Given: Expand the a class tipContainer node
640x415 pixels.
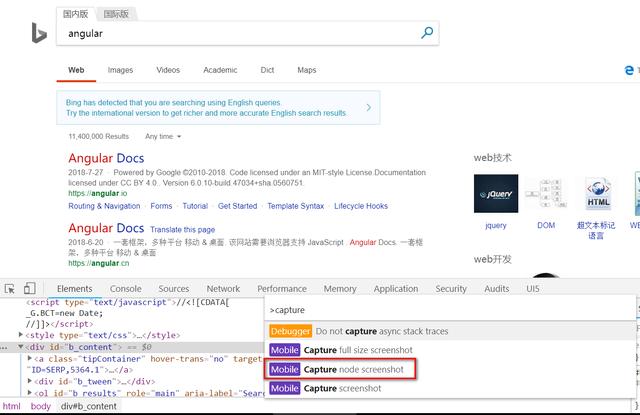Looking at the screenshot, I should [x=29, y=358].
